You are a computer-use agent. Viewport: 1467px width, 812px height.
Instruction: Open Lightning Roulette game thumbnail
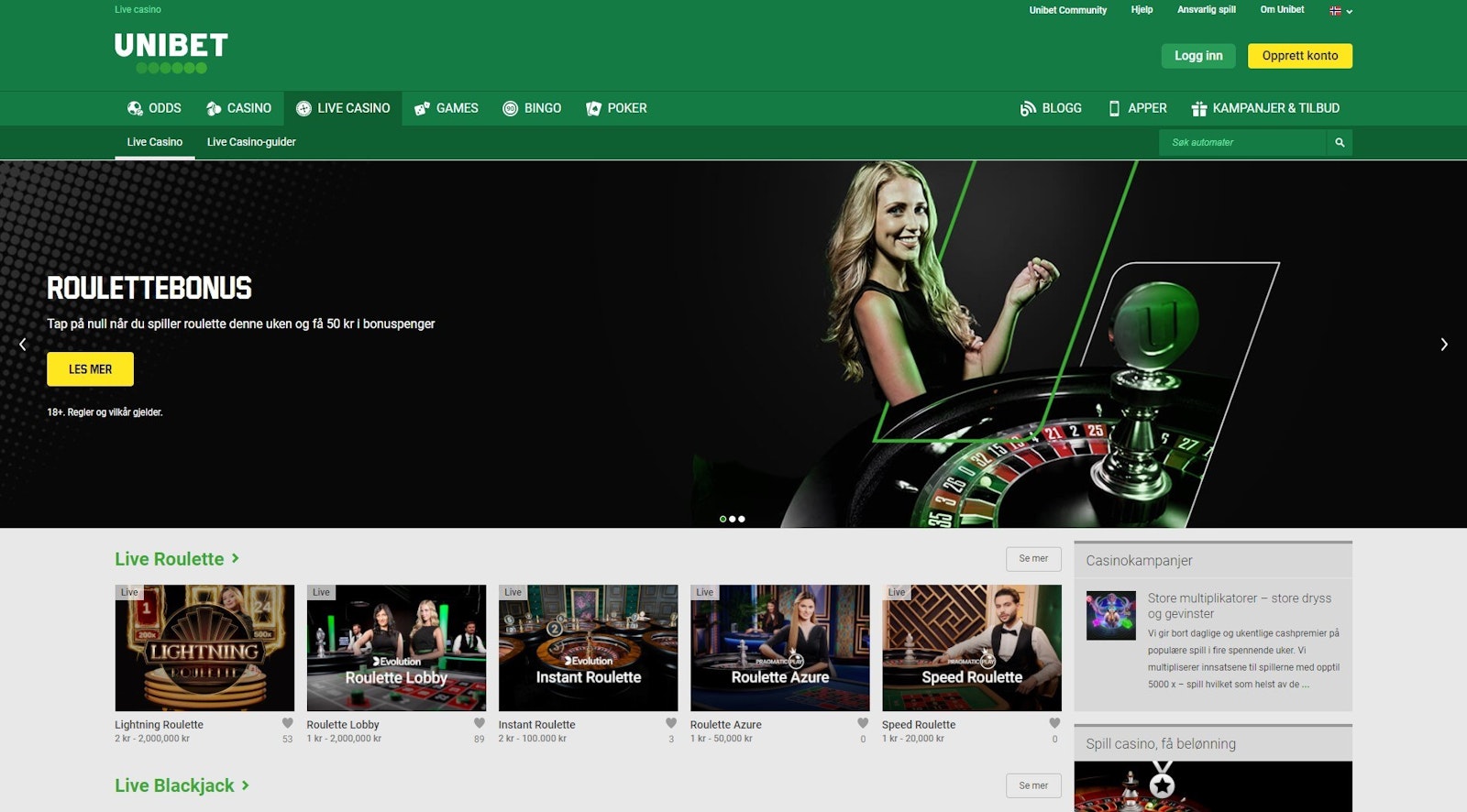click(x=204, y=648)
